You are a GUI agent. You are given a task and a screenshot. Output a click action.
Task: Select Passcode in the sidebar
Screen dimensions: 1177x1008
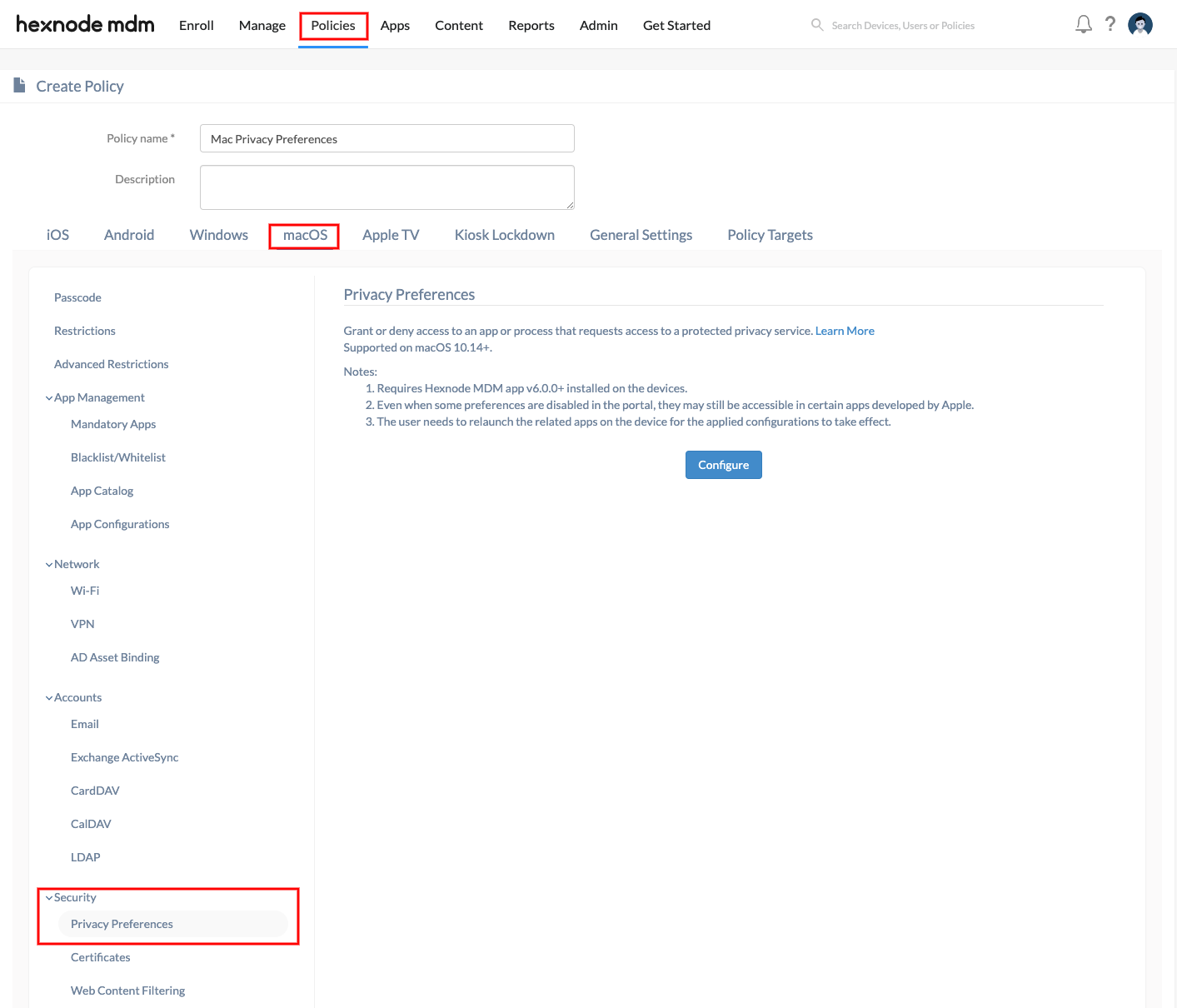click(x=77, y=297)
